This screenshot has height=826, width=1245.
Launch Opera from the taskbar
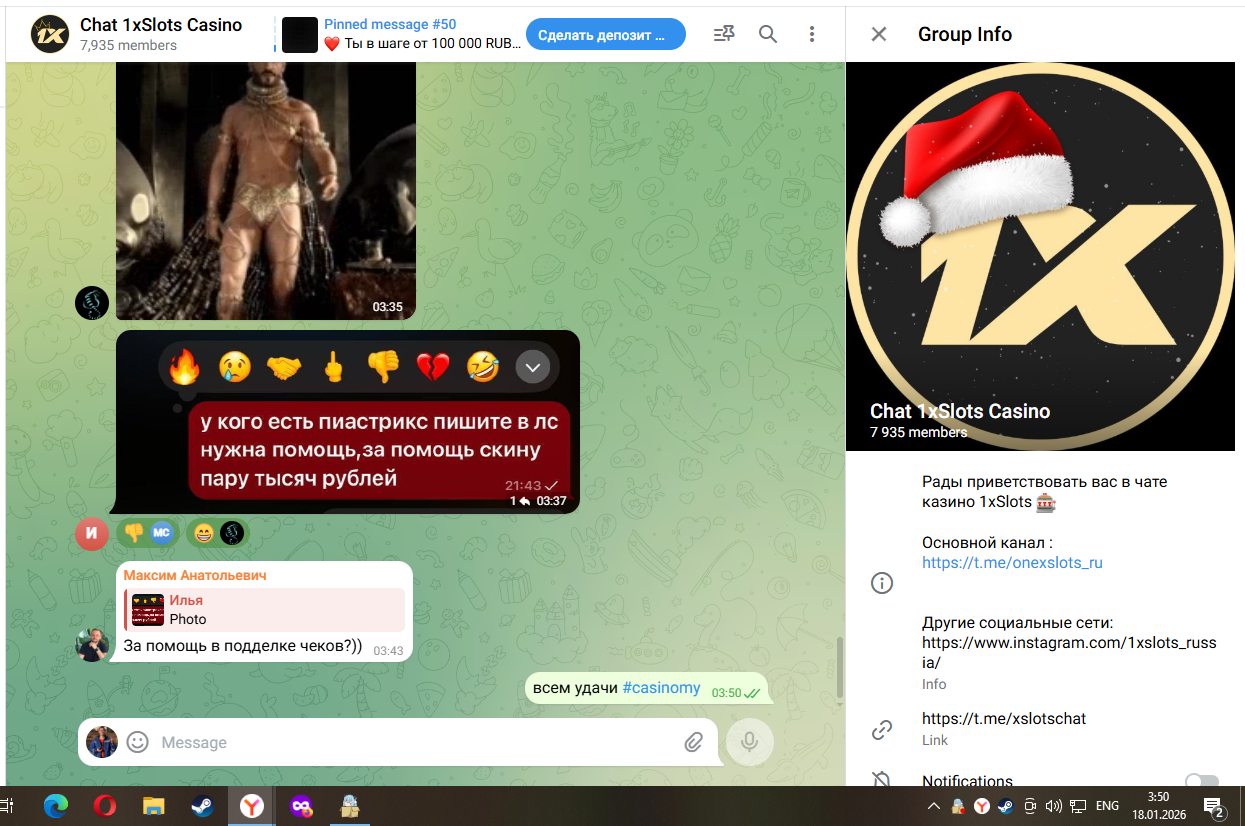(x=105, y=806)
